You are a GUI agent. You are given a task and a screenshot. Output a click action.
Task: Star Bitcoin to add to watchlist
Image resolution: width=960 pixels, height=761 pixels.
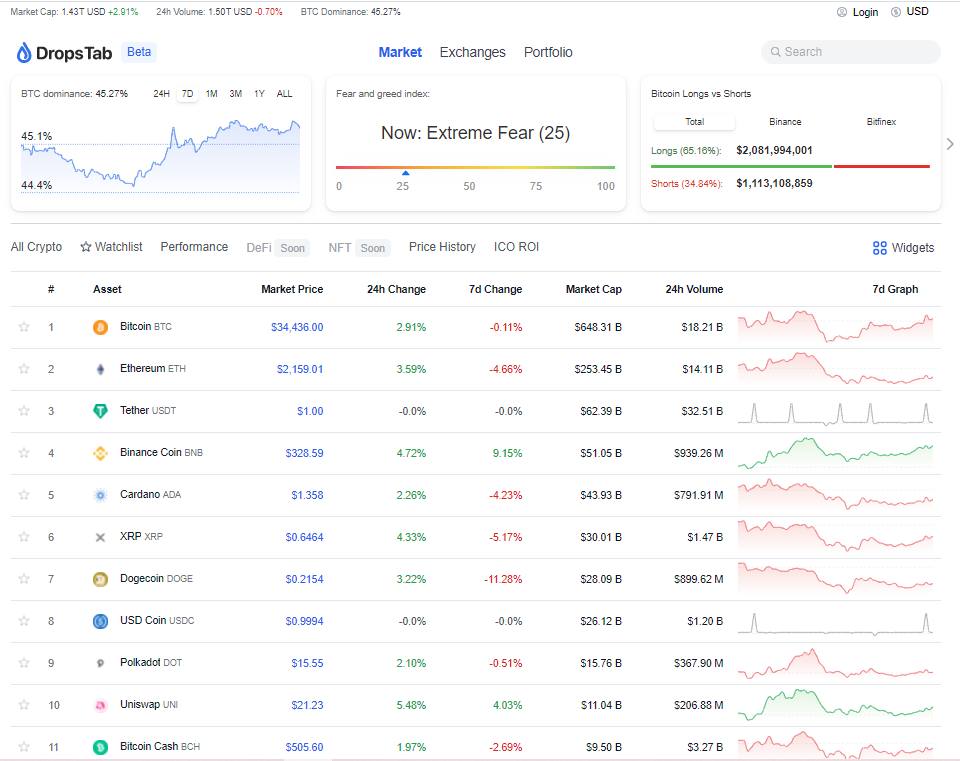[x=24, y=327]
